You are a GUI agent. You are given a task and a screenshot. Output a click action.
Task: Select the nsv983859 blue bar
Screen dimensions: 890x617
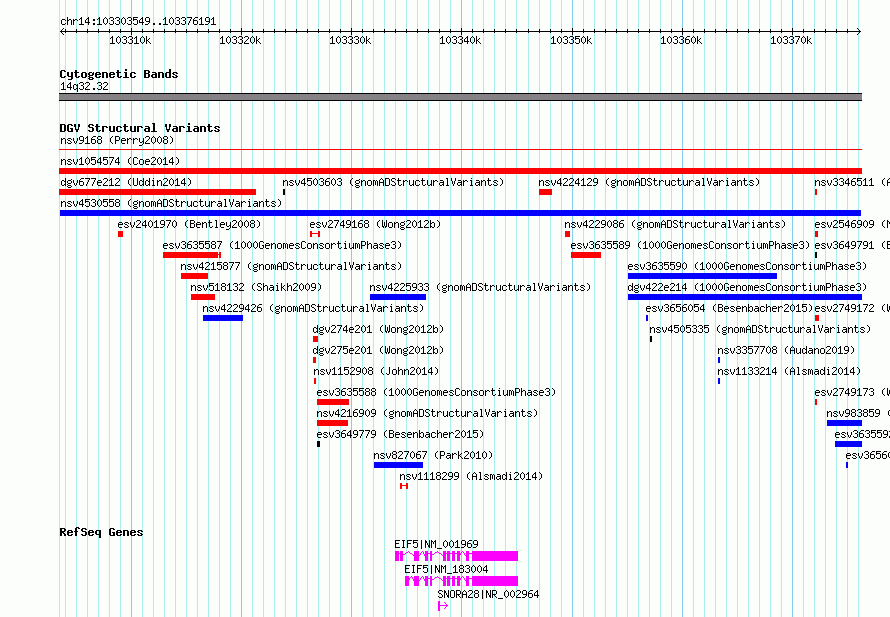coord(845,423)
